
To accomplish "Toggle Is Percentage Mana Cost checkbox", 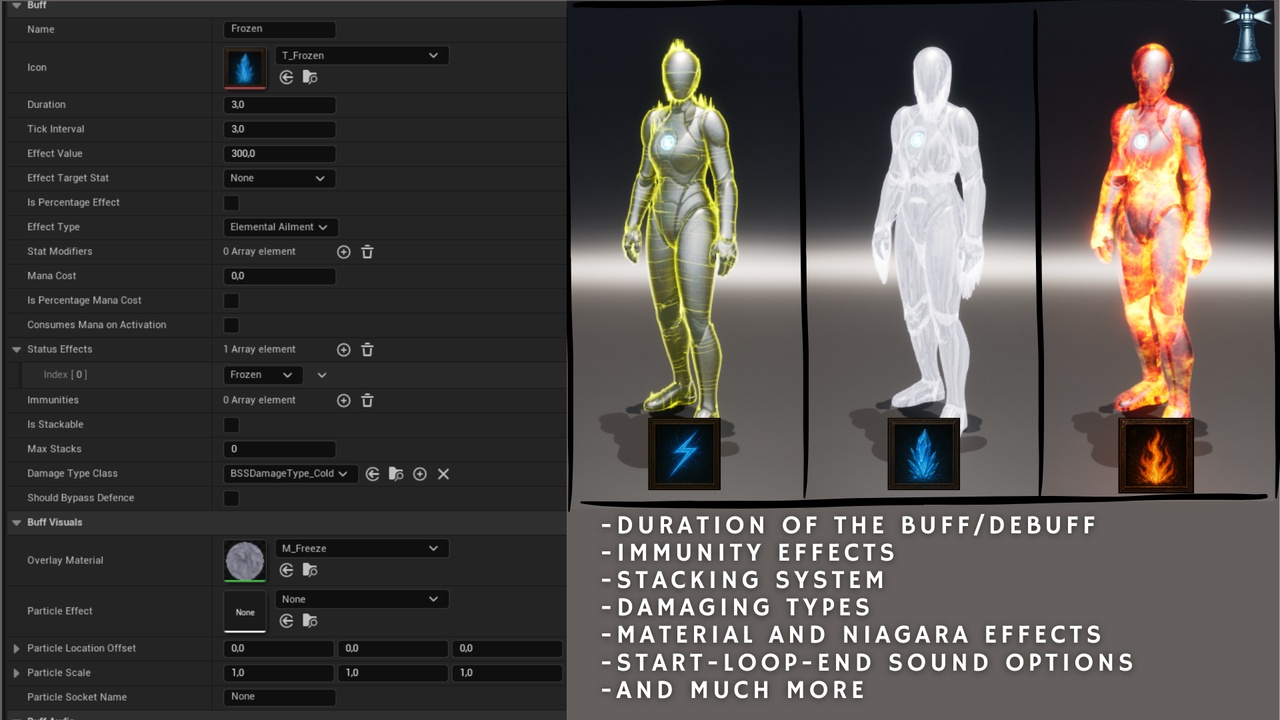I will (x=231, y=301).
